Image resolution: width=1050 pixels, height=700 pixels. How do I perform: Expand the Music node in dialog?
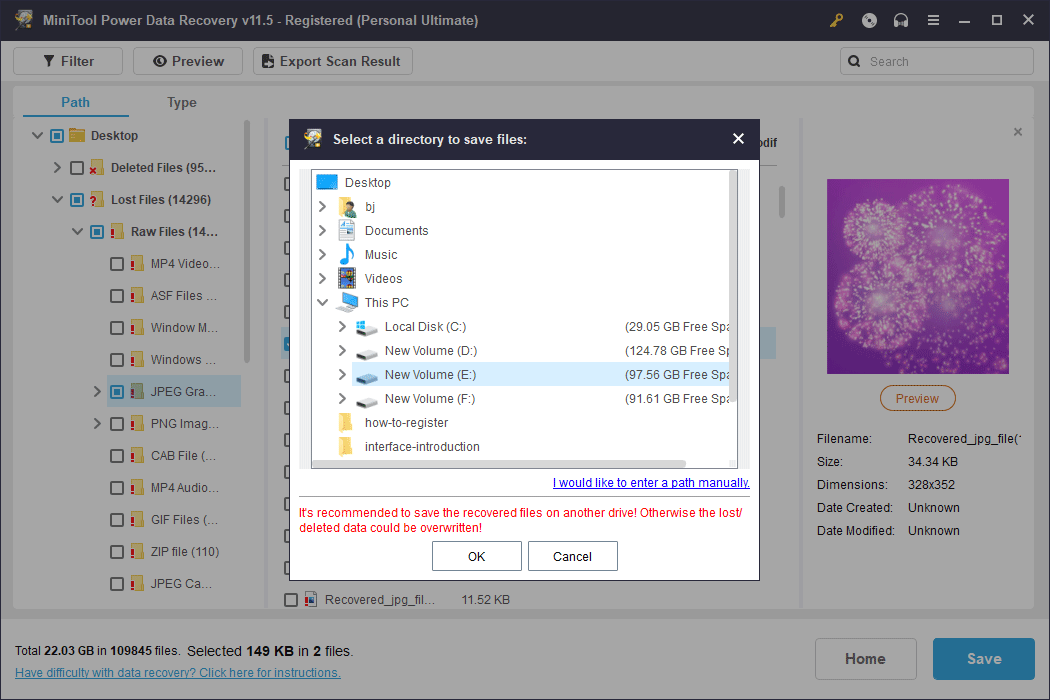[322, 255]
